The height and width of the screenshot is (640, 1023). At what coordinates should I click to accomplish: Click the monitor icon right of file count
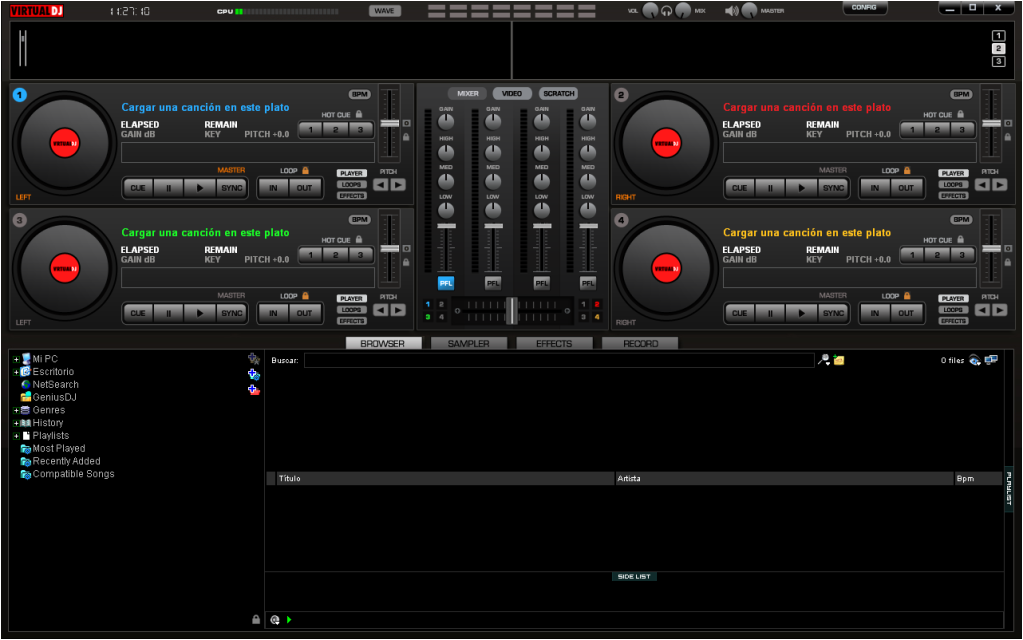point(991,360)
